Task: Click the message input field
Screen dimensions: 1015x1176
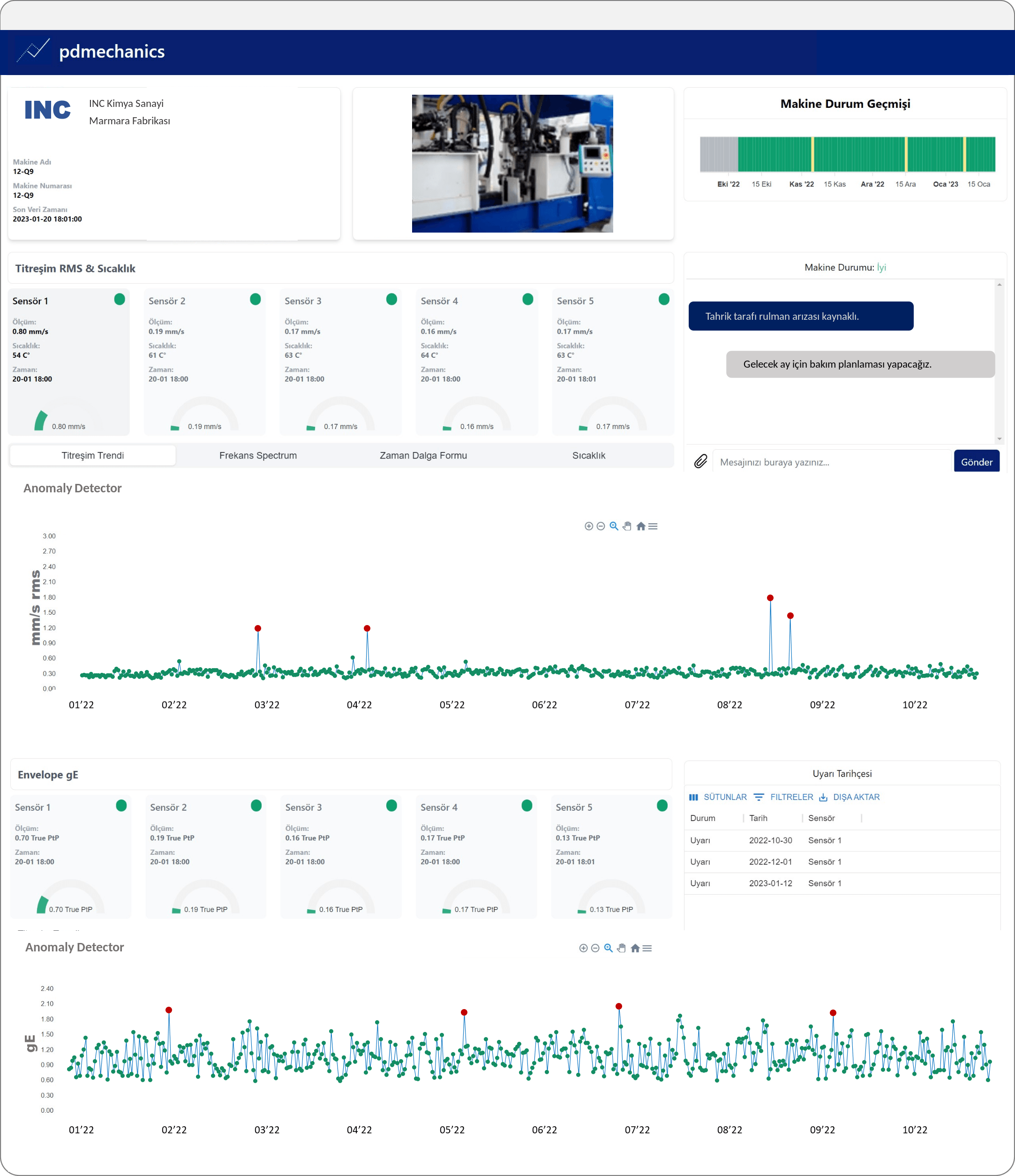Action: tap(831, 462)
